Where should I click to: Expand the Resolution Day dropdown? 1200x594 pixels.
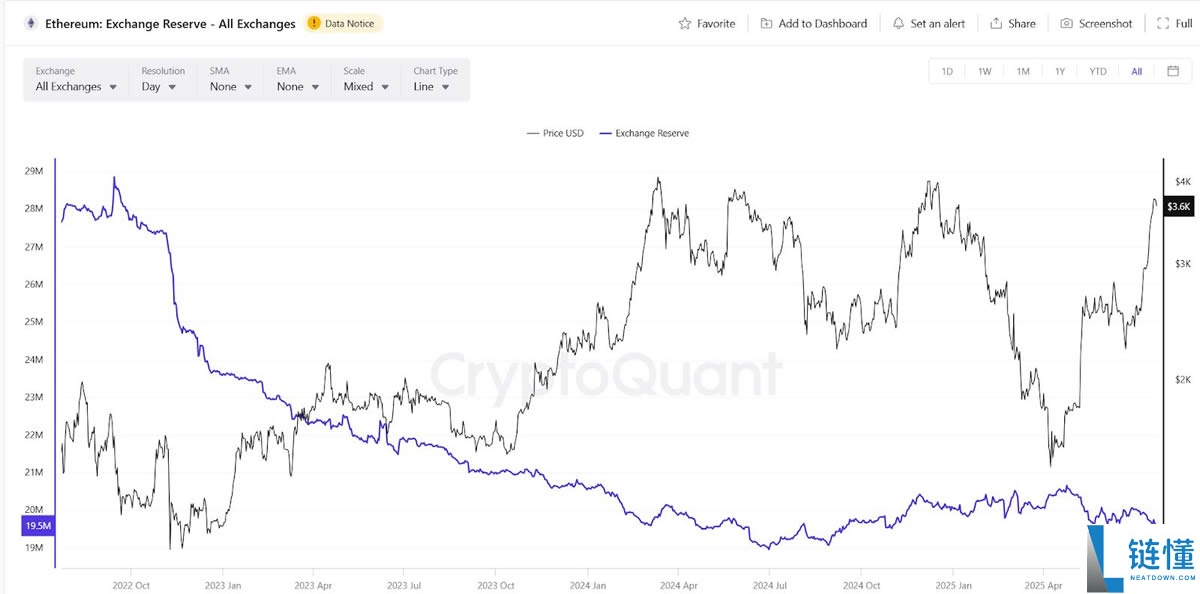[160, 80]
